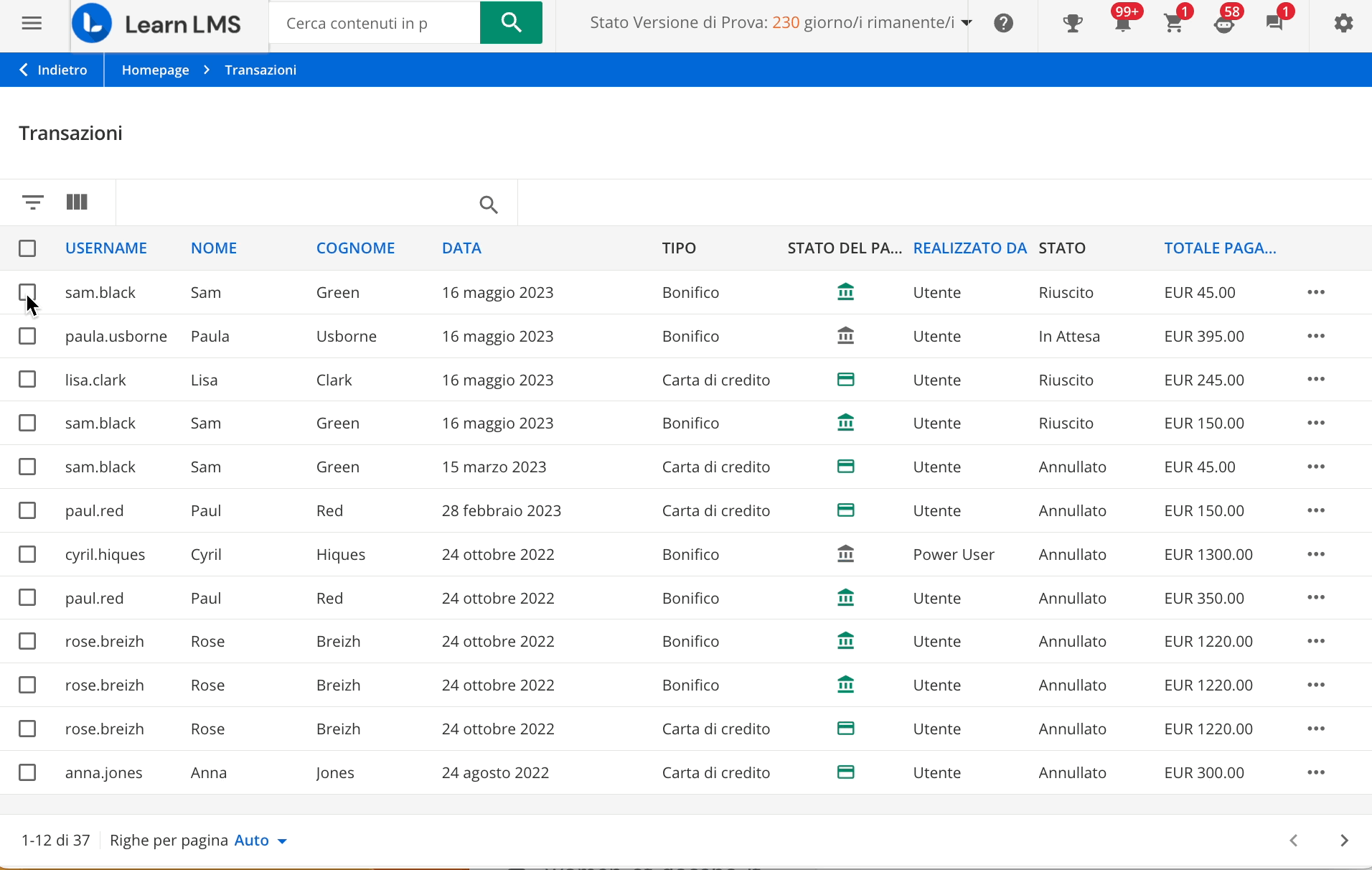Go back using Indietro
The width and height of the screenshot is (1372, 870).
(53, 70)
